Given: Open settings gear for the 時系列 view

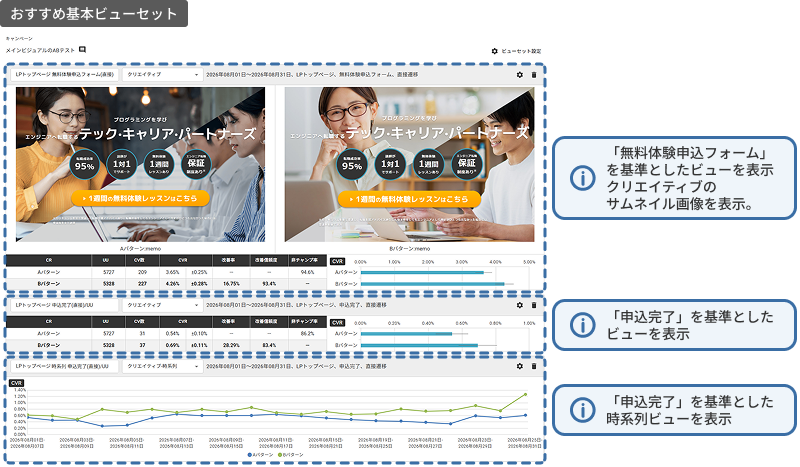Looking at the screenshot, I should (x=519, y=366).
